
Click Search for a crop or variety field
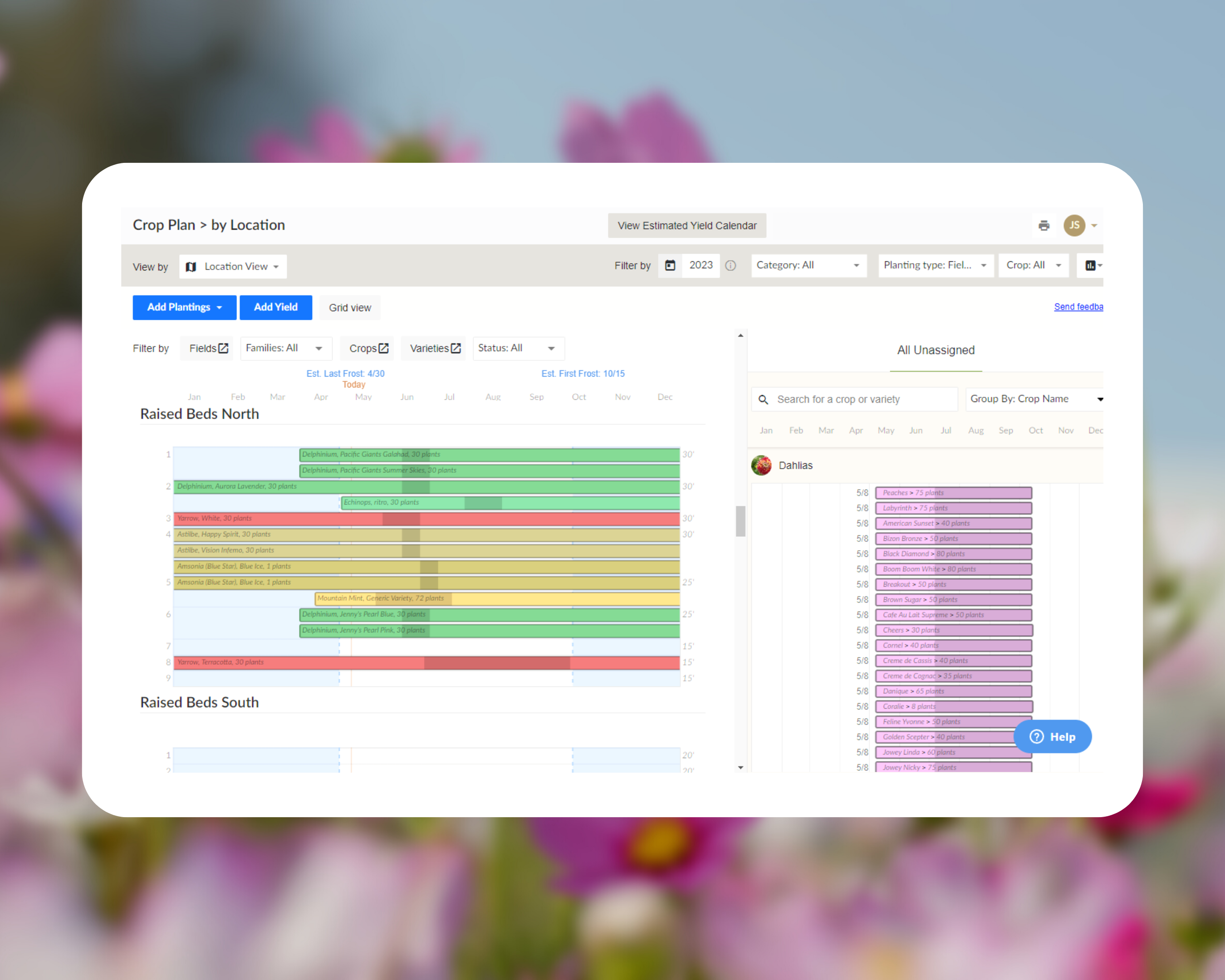(854, 399)
